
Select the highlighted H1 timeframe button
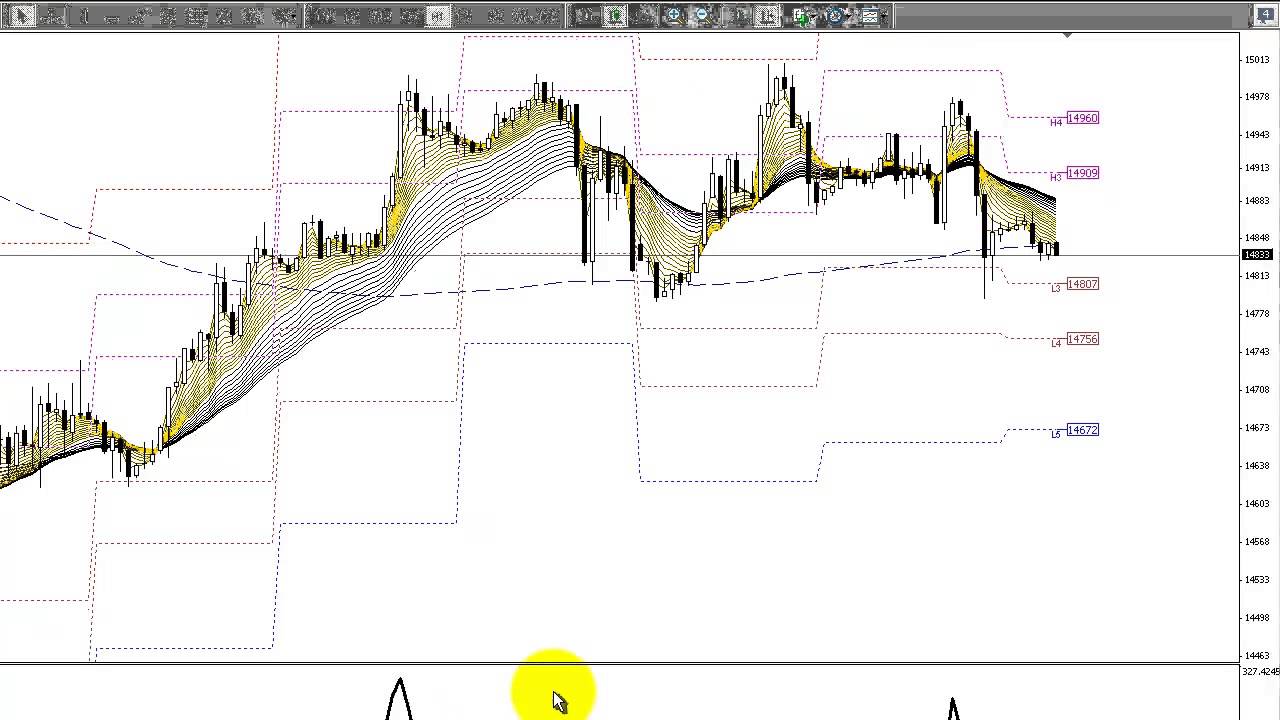[437, 16]
